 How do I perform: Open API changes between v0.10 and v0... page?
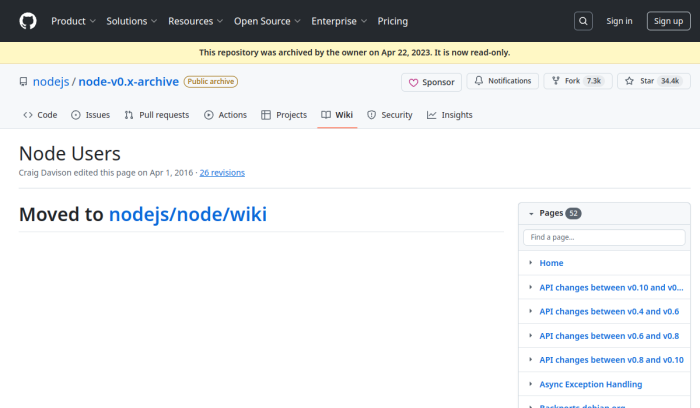(x=611, y=287)
